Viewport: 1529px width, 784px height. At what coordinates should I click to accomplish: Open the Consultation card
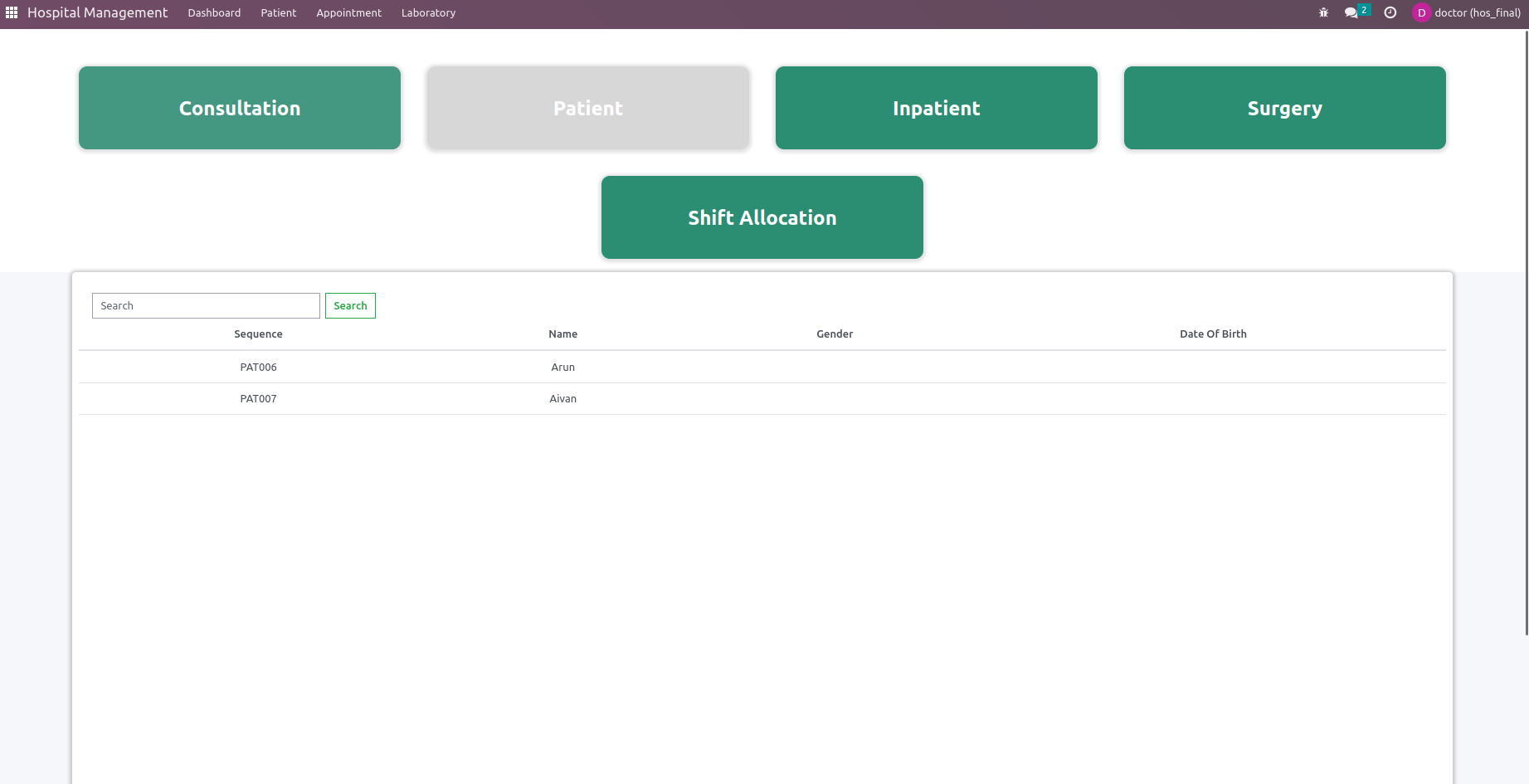pos(240,108)
